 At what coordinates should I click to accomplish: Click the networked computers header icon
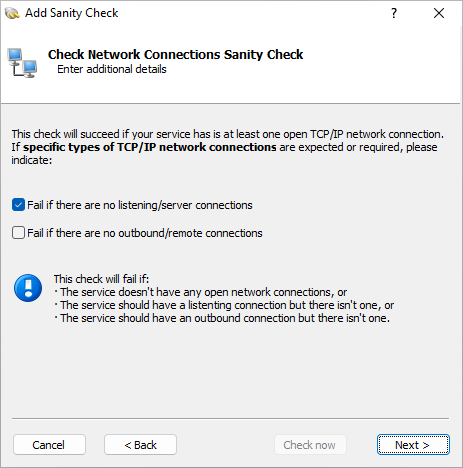click(x=22, y=63)
